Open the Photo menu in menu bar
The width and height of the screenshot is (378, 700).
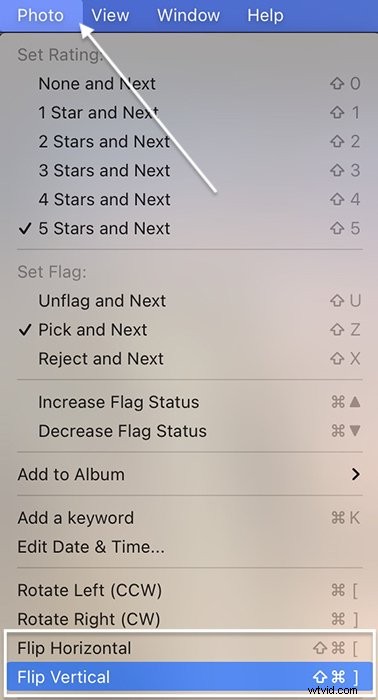tap(41, 16)
